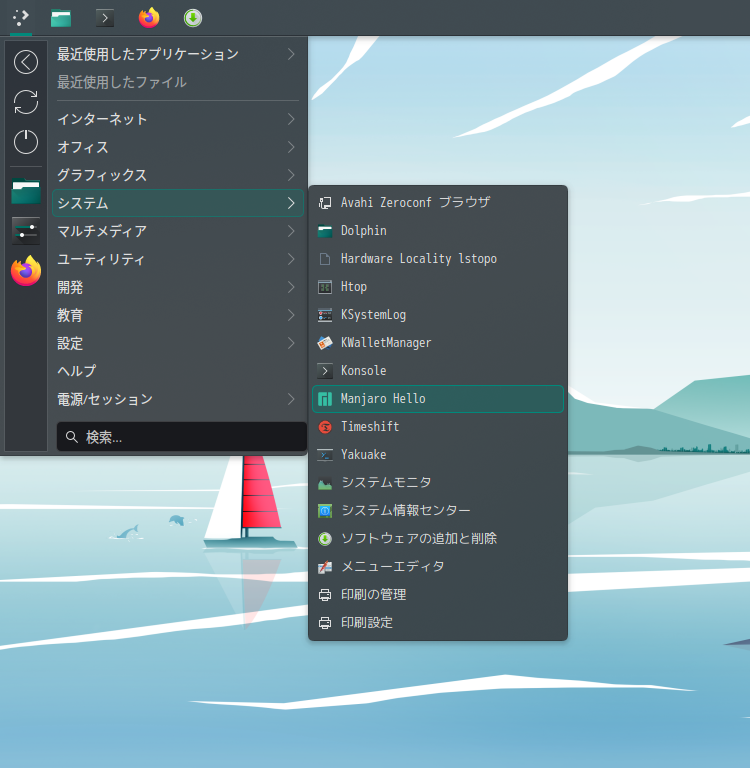Open the Htop menu entry
This screenshot has height=768, width=750.
tap(438, 287)
